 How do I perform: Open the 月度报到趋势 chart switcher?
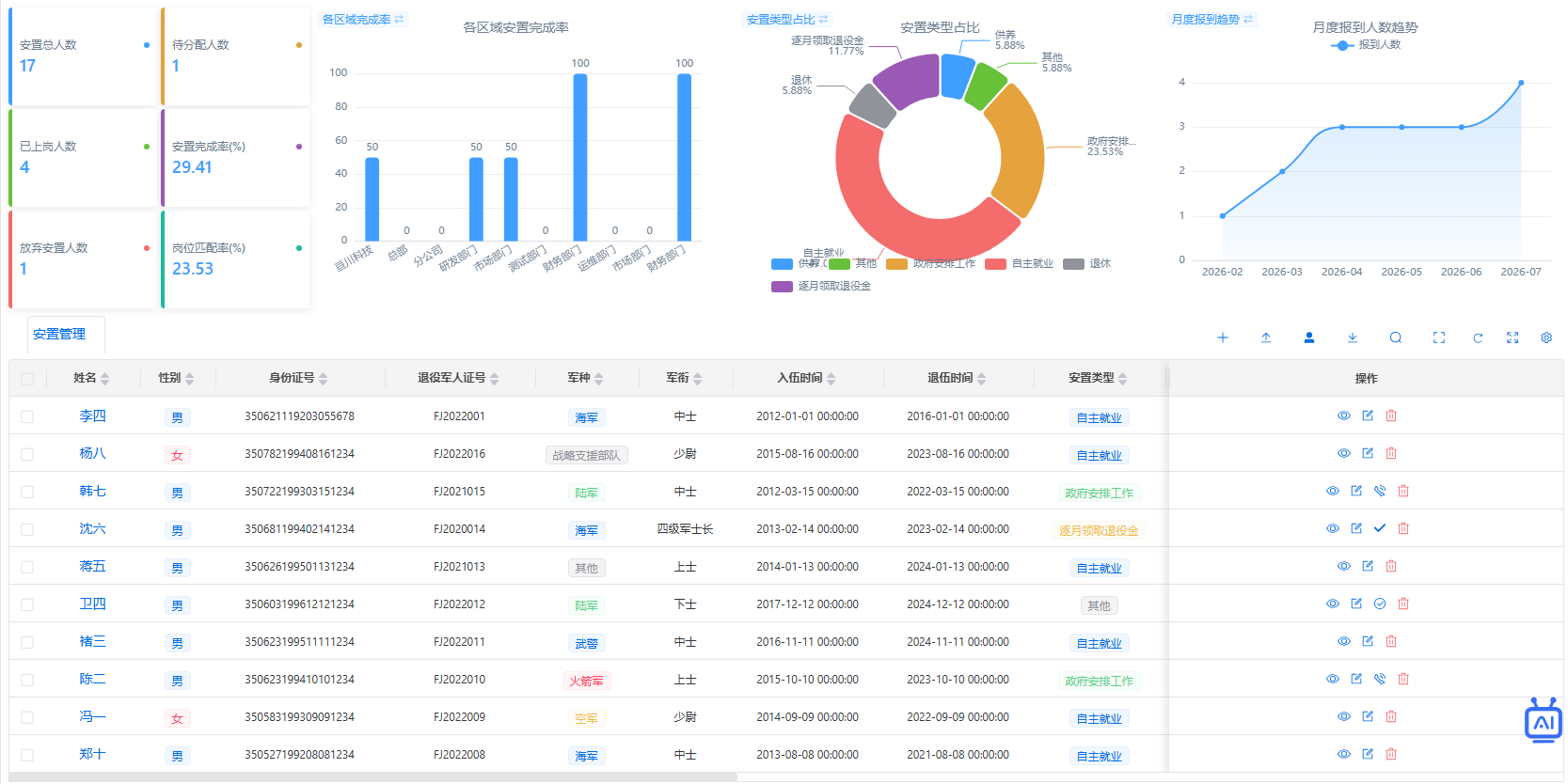click(x=1212, y=19)
